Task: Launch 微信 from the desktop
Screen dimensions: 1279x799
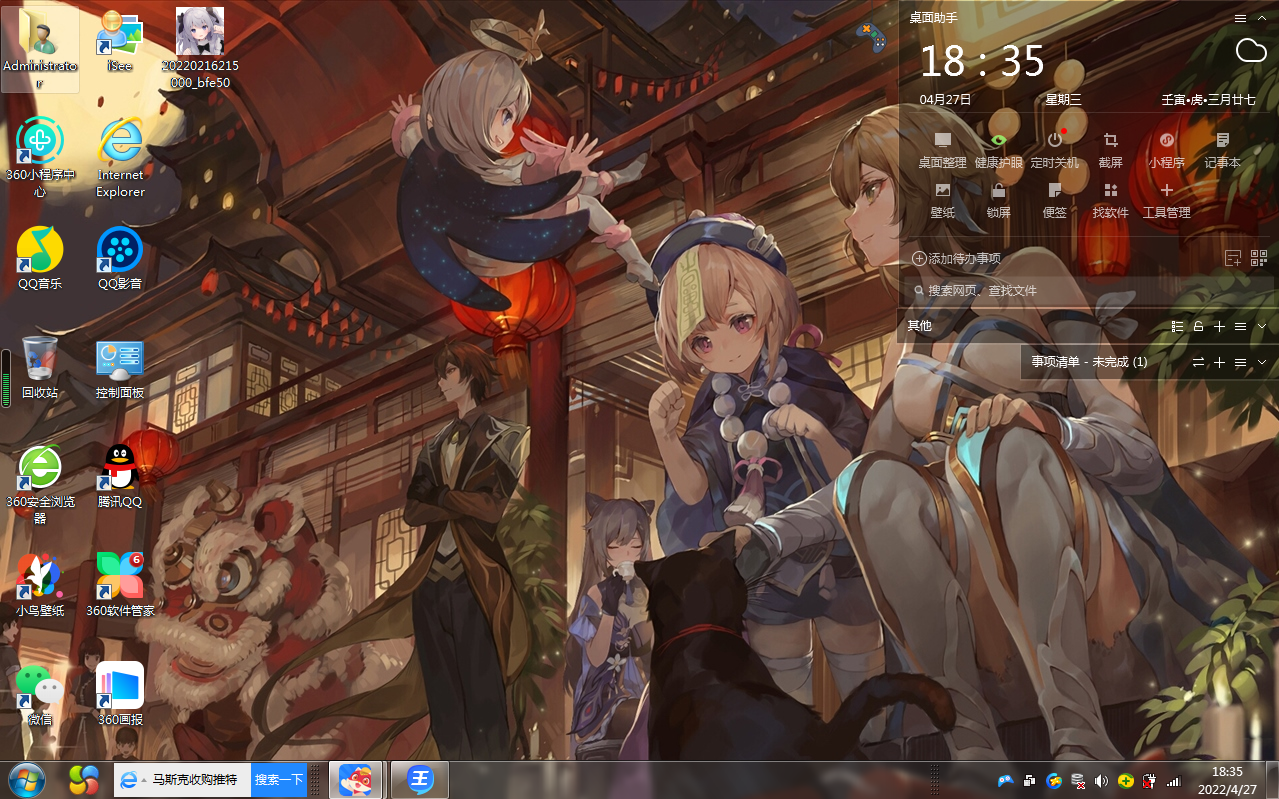Action: coord(40,693)
